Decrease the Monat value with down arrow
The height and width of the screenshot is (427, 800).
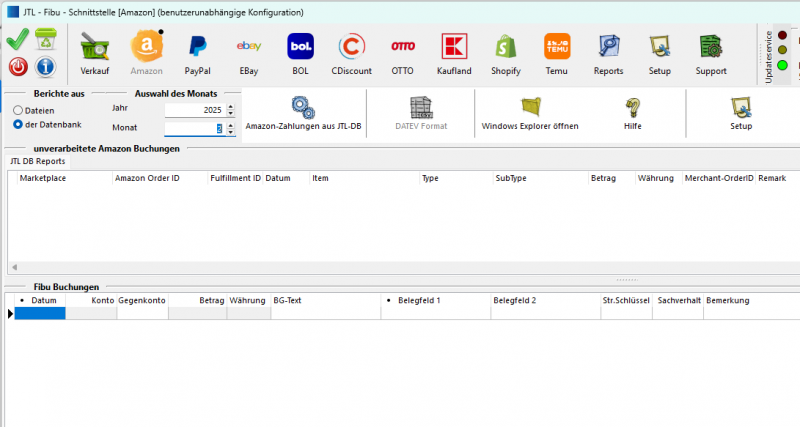click(x=231, y=133)
